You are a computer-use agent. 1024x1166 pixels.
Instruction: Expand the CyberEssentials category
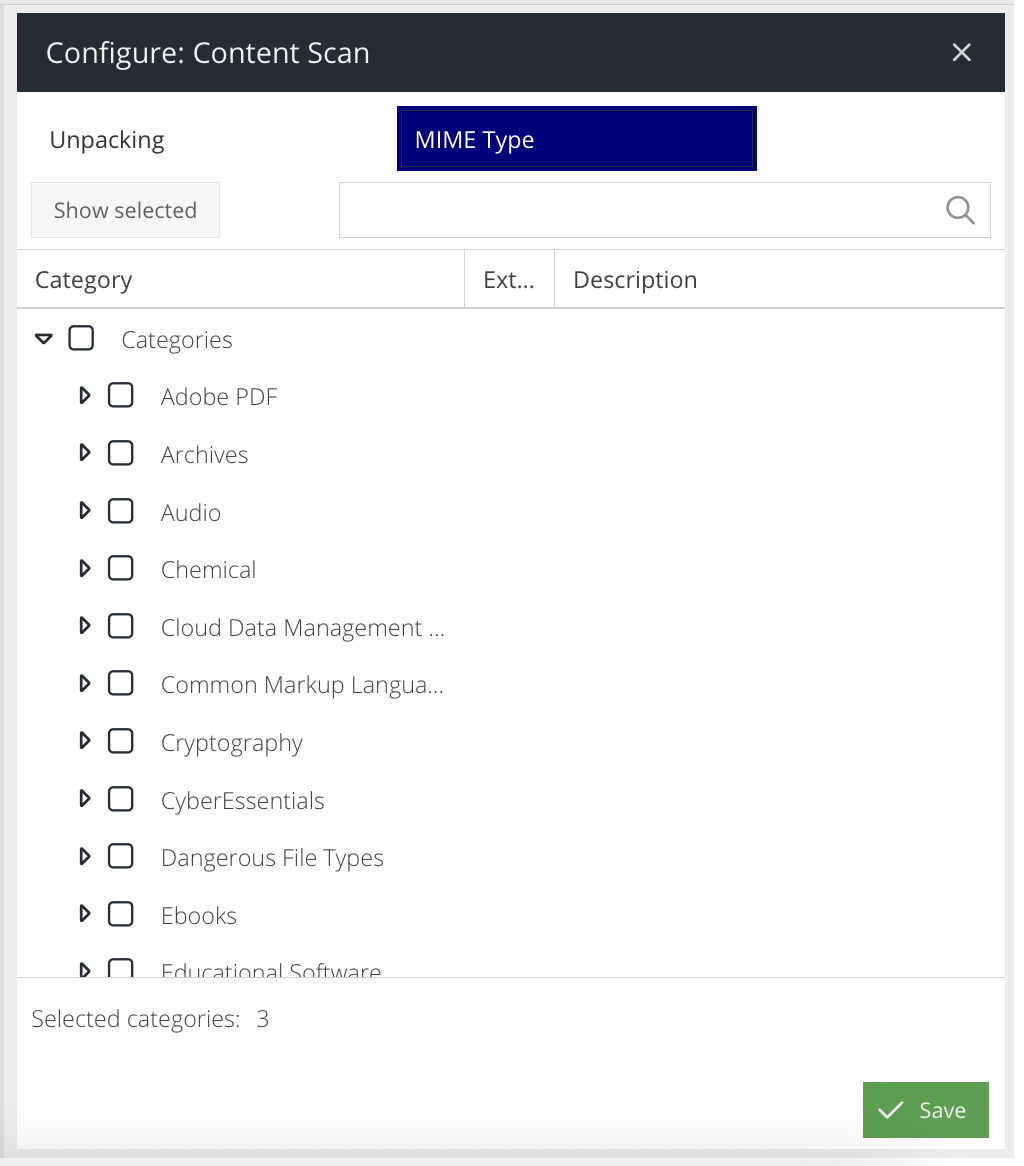[85, 799]
